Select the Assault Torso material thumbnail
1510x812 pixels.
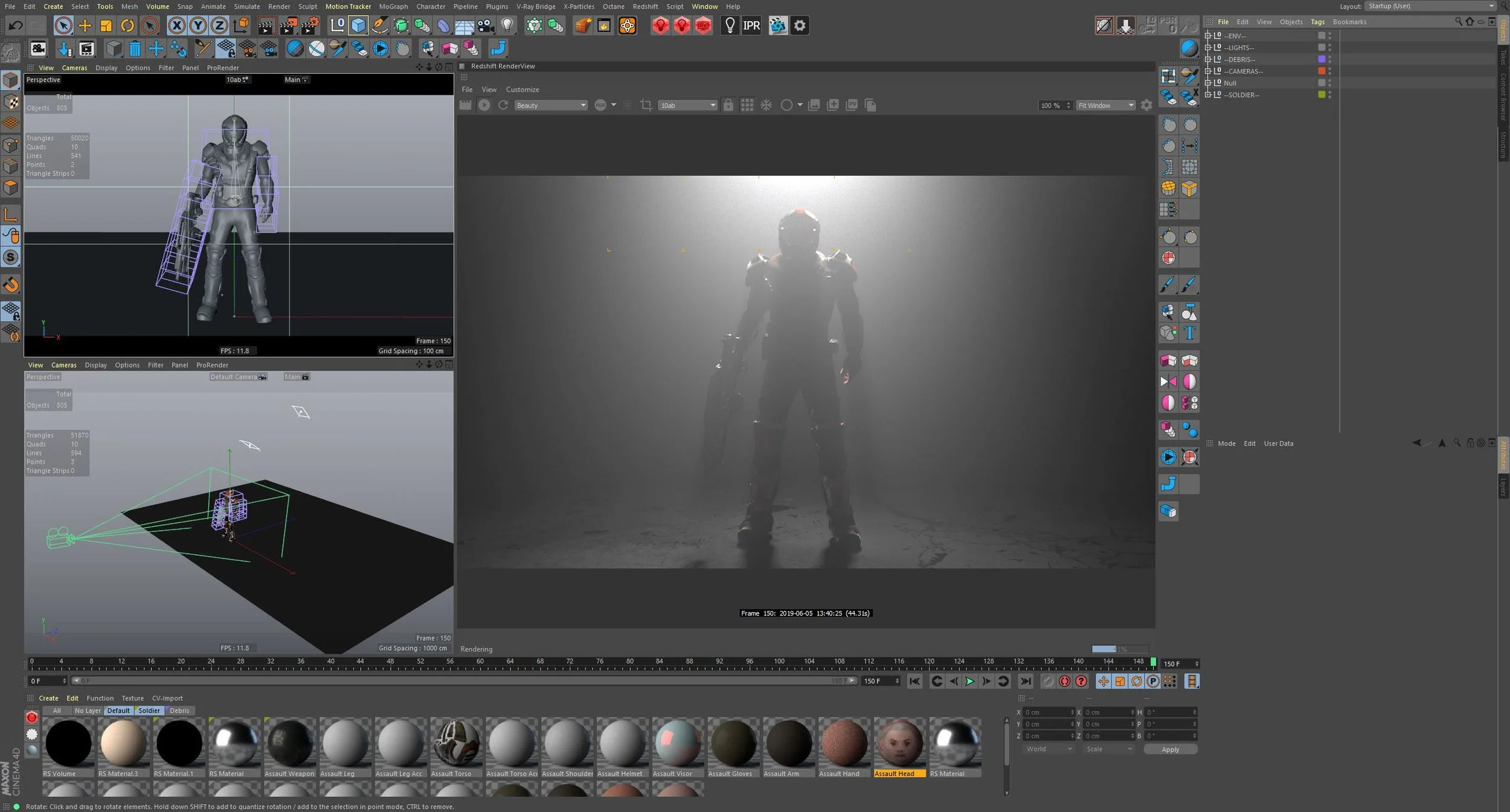click(455, 743)
